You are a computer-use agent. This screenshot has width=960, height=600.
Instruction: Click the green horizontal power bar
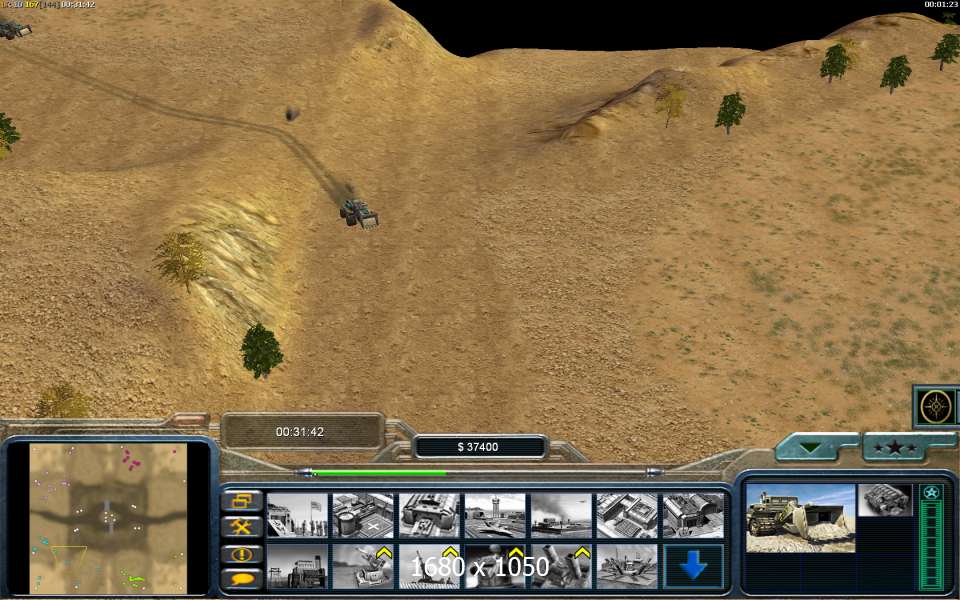click(379, 473)
